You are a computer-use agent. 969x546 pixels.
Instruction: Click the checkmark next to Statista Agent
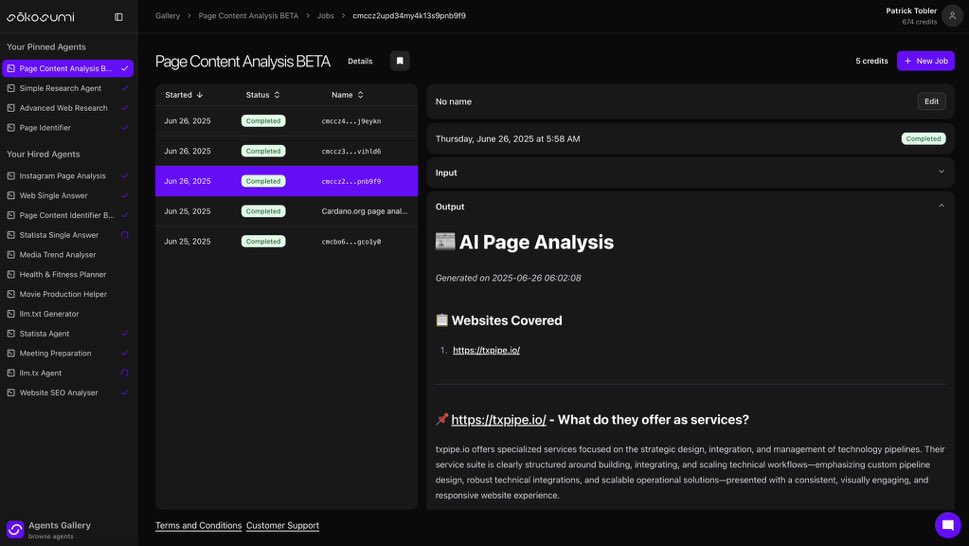124,334
